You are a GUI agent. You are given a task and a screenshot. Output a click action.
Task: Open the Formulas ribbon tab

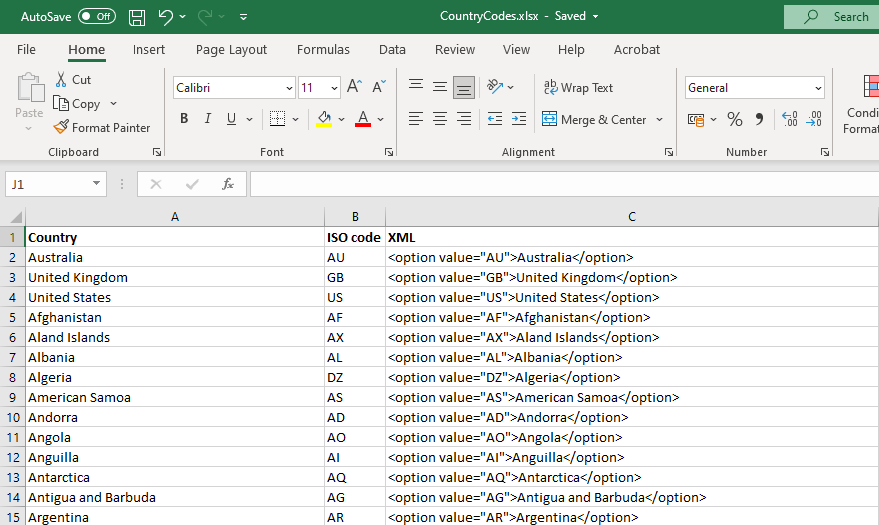click(x=323, y=50)
